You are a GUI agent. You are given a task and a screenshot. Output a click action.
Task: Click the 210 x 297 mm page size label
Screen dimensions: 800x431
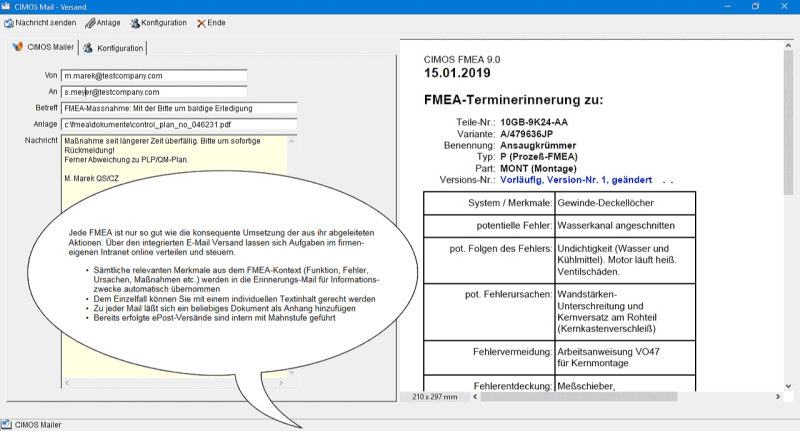pyautogui.click(x=433, y=397)
